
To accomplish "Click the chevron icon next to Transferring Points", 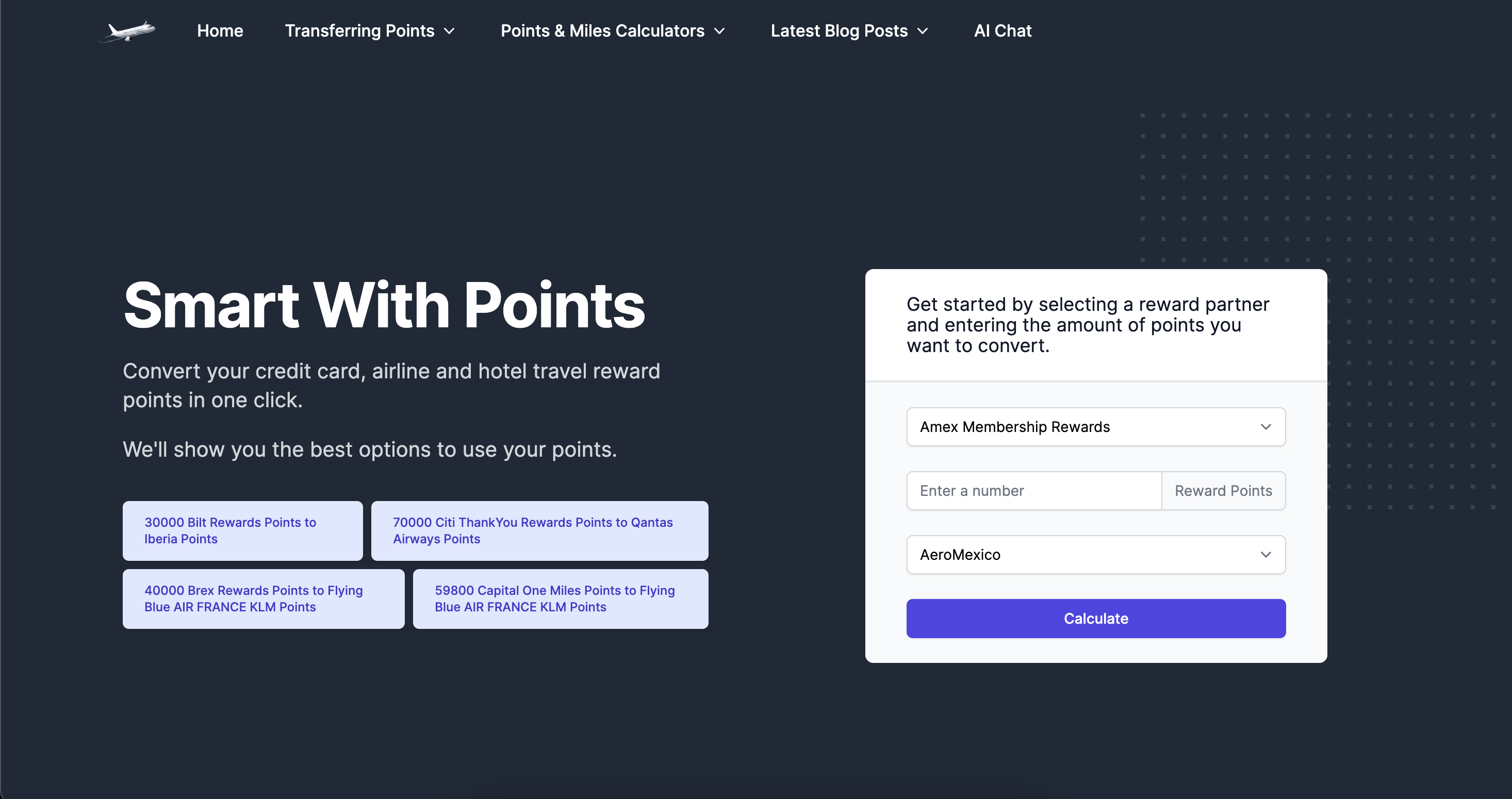I will 450,31.
